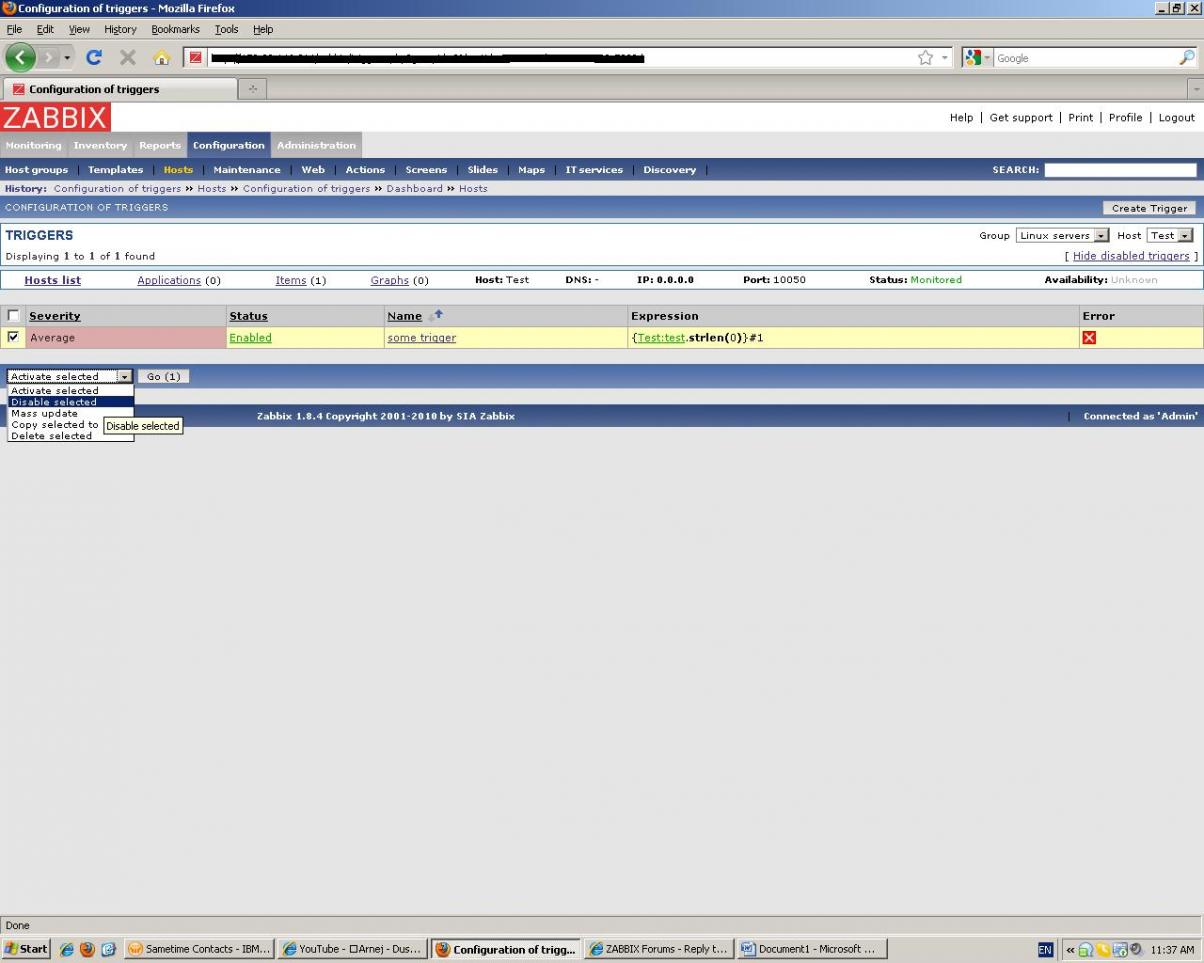
Task: Click the Test:test expression link
Action: 661,338
